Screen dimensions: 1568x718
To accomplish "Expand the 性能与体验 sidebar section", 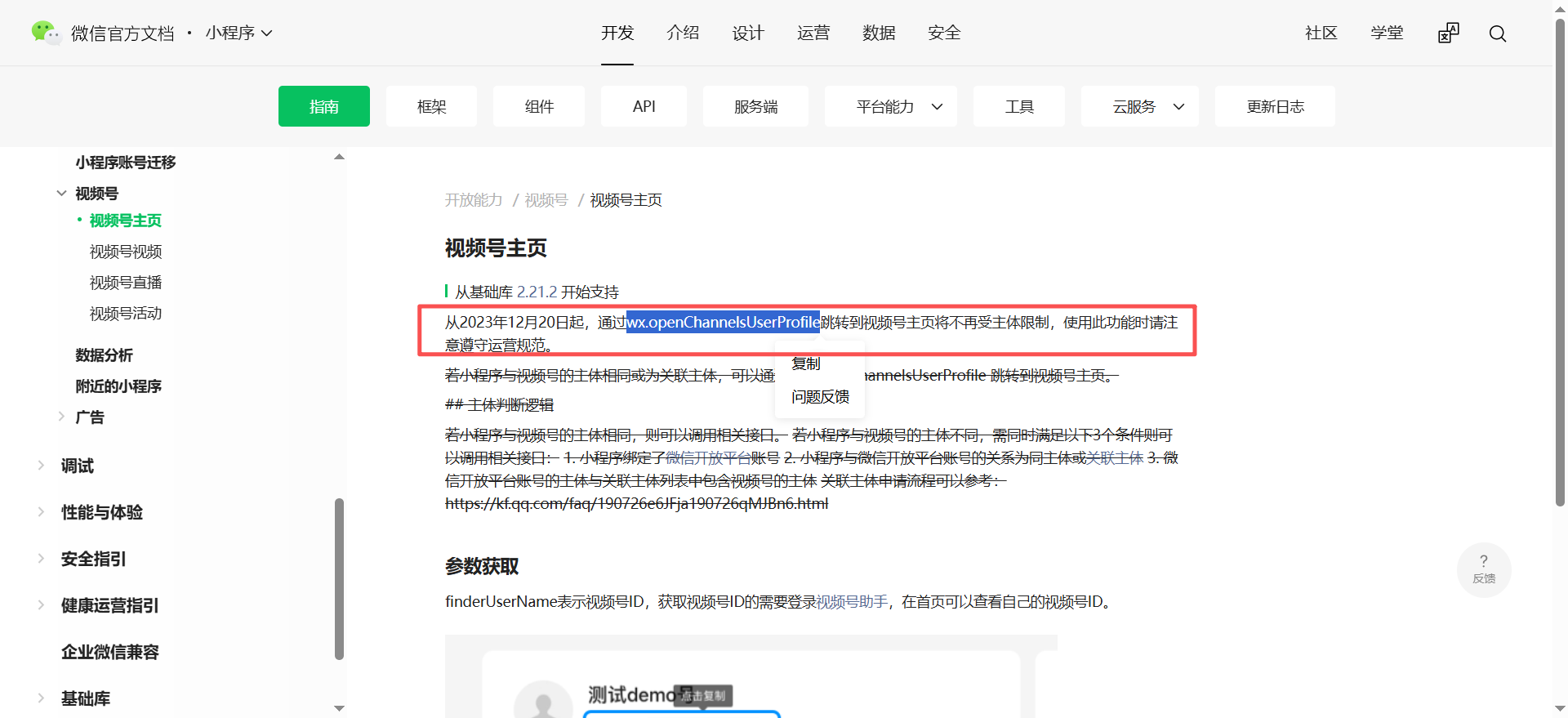I will click(41, 512).
